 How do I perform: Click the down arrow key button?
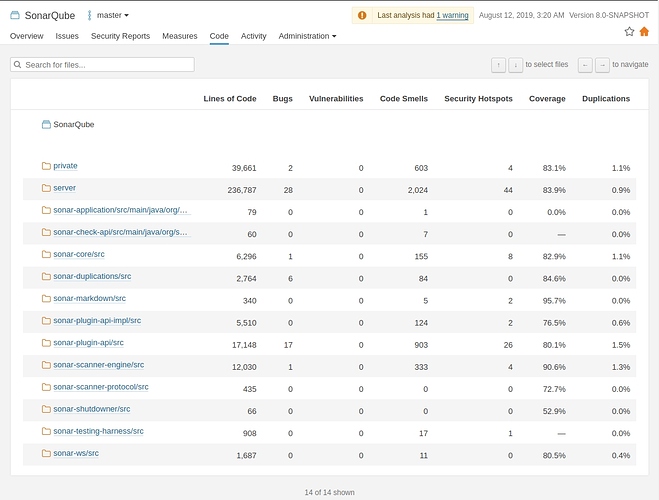[516, 65]
